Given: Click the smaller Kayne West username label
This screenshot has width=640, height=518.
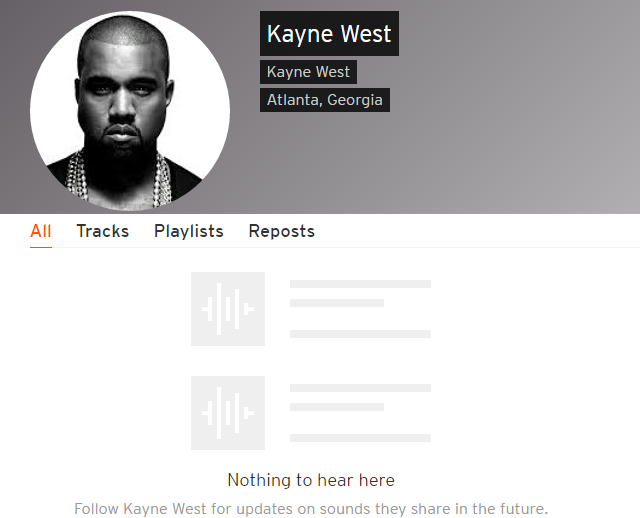Looking at the screenshot, I should 308,72.
